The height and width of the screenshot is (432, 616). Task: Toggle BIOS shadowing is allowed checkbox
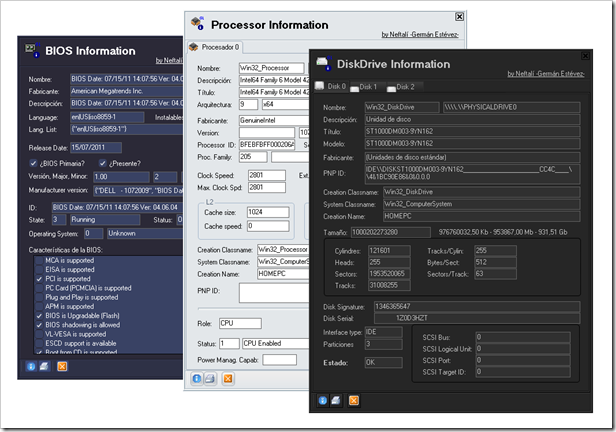tap(39, 325)
